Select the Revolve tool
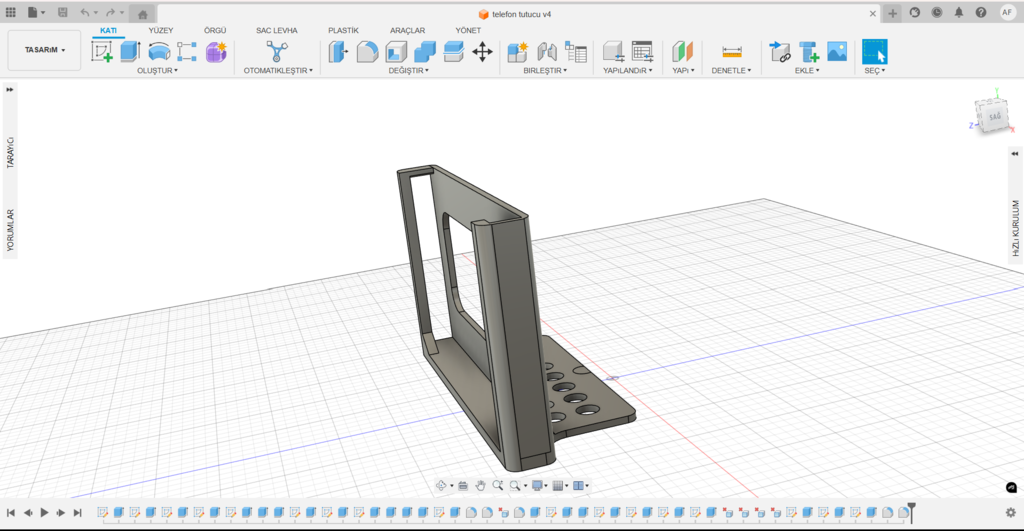 tap(159, 52)
